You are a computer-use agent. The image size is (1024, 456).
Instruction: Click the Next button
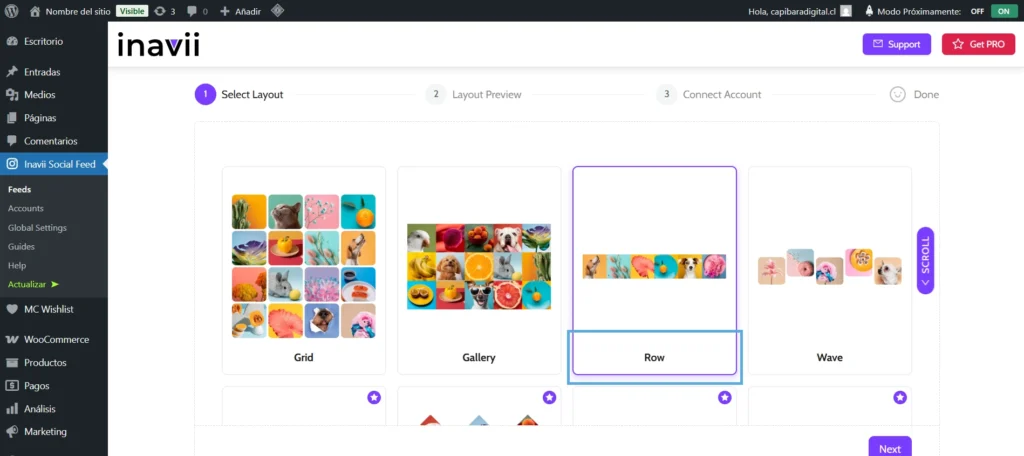coord(889,448)
